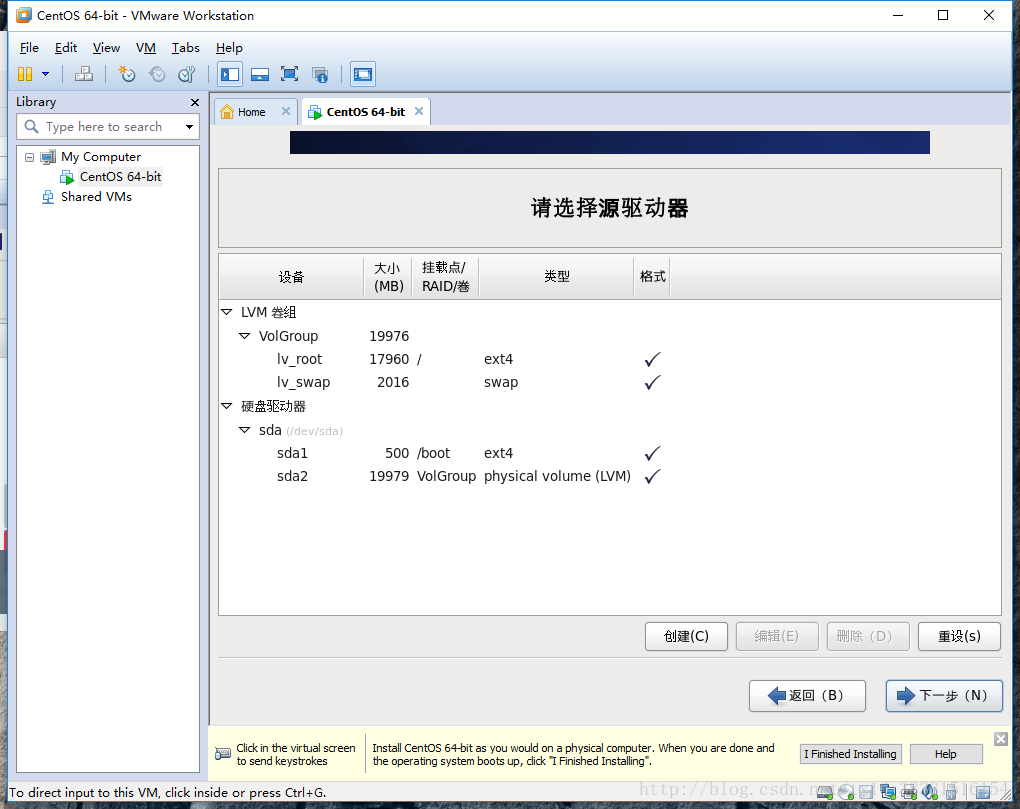1020x809 pixels.
Task: Click the CD/DVD drive status icon
Action: pos(846,792)
